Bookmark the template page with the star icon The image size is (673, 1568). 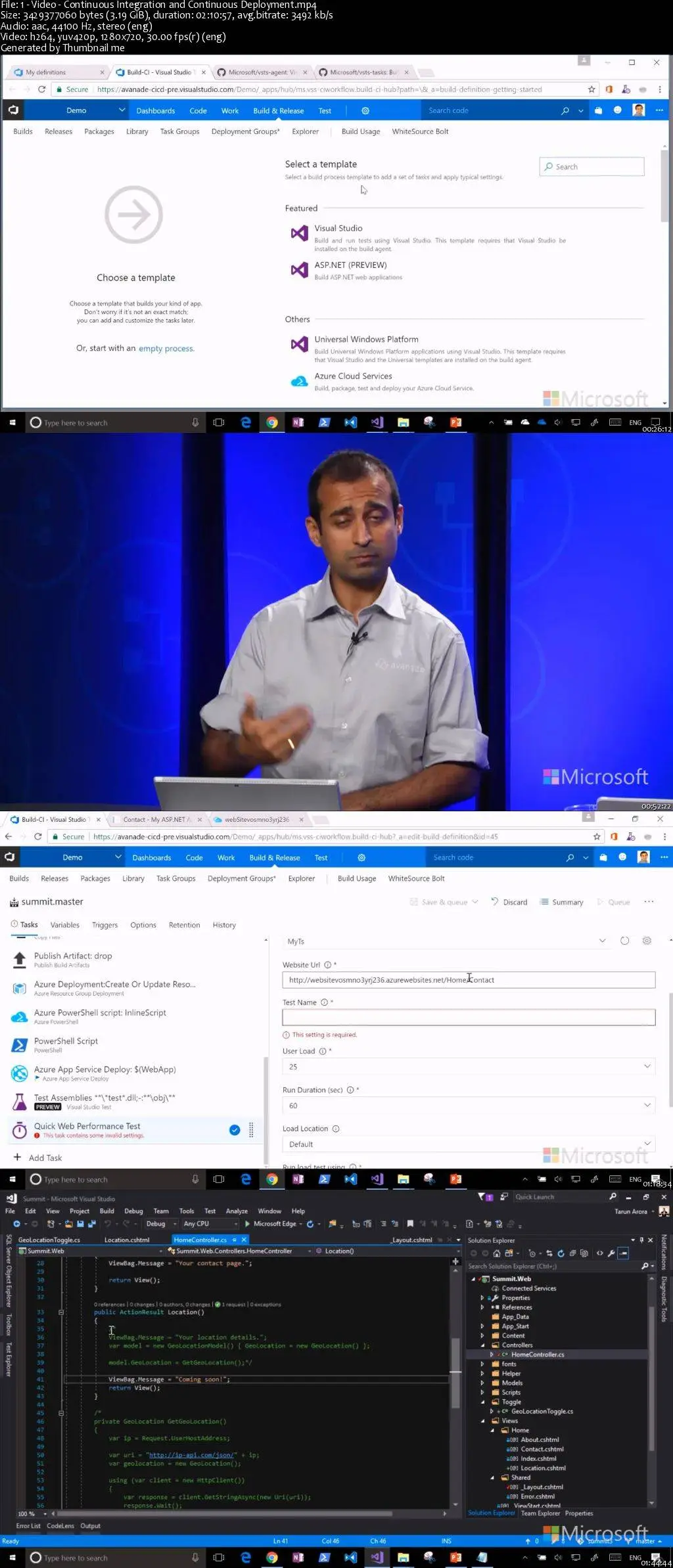[x=592, y=89]
